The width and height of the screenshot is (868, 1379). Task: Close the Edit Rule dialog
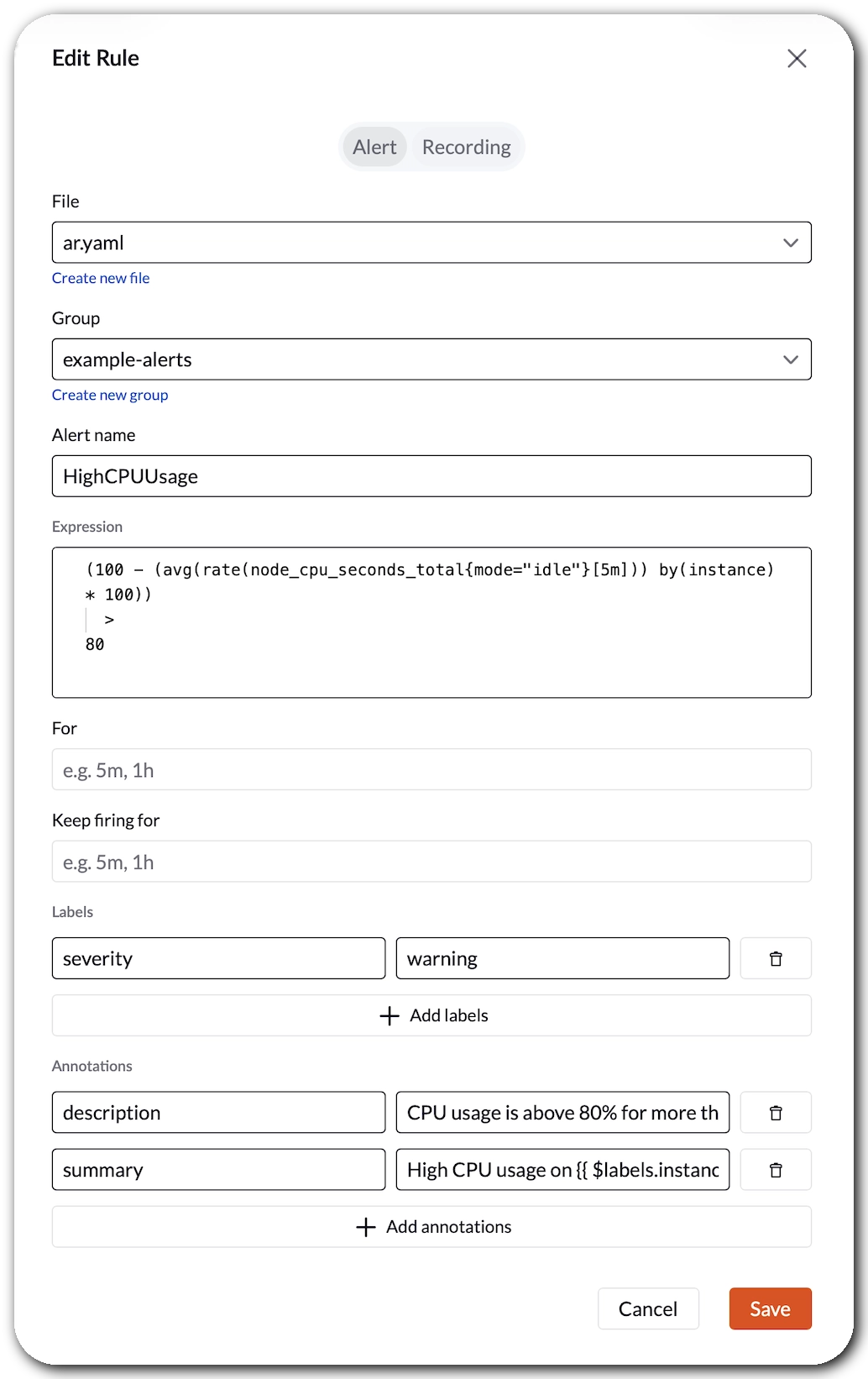796,58
